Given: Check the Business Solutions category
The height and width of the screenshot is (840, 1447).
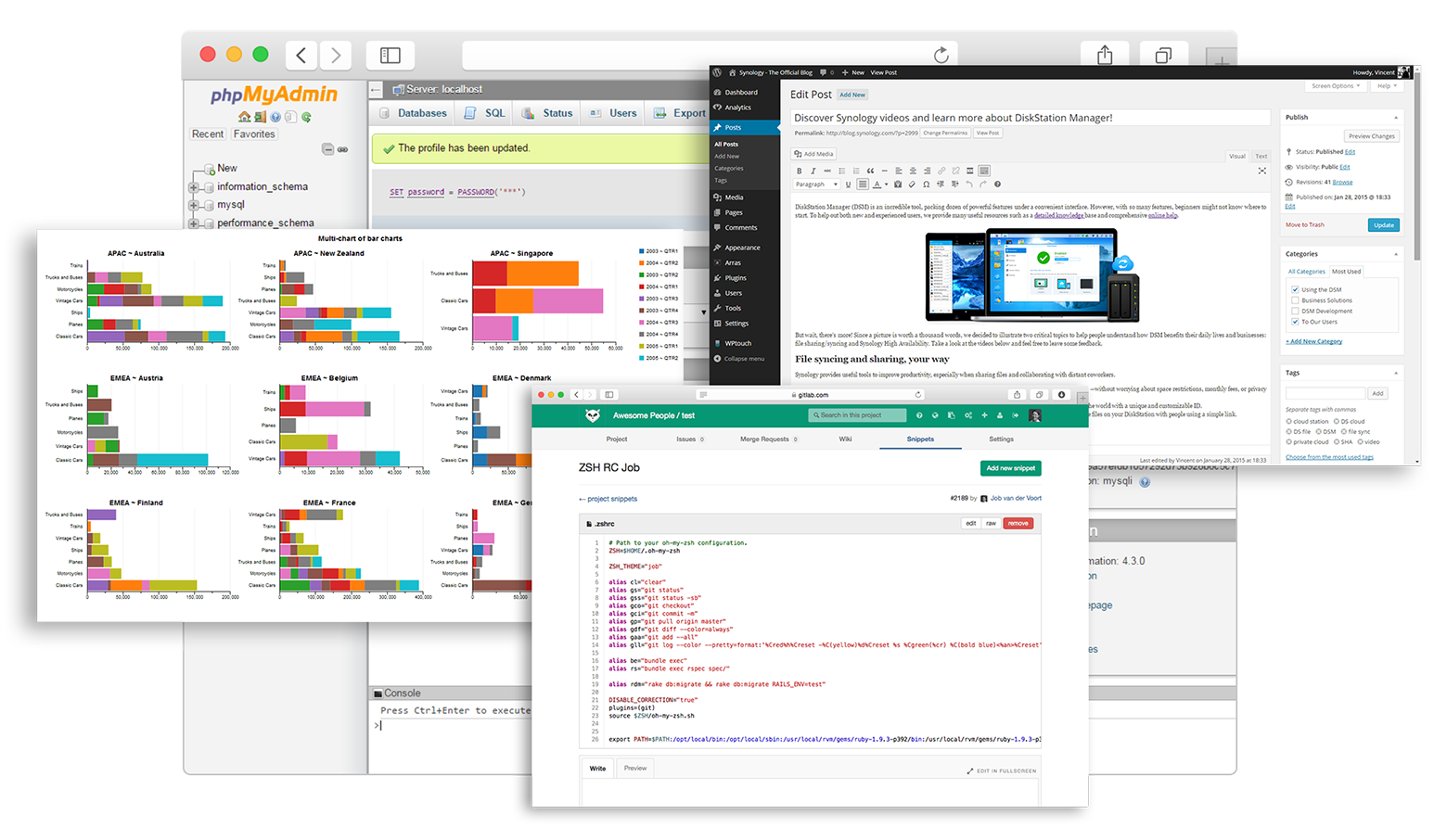Looking at the screenshot, I should pos(1295,300).
